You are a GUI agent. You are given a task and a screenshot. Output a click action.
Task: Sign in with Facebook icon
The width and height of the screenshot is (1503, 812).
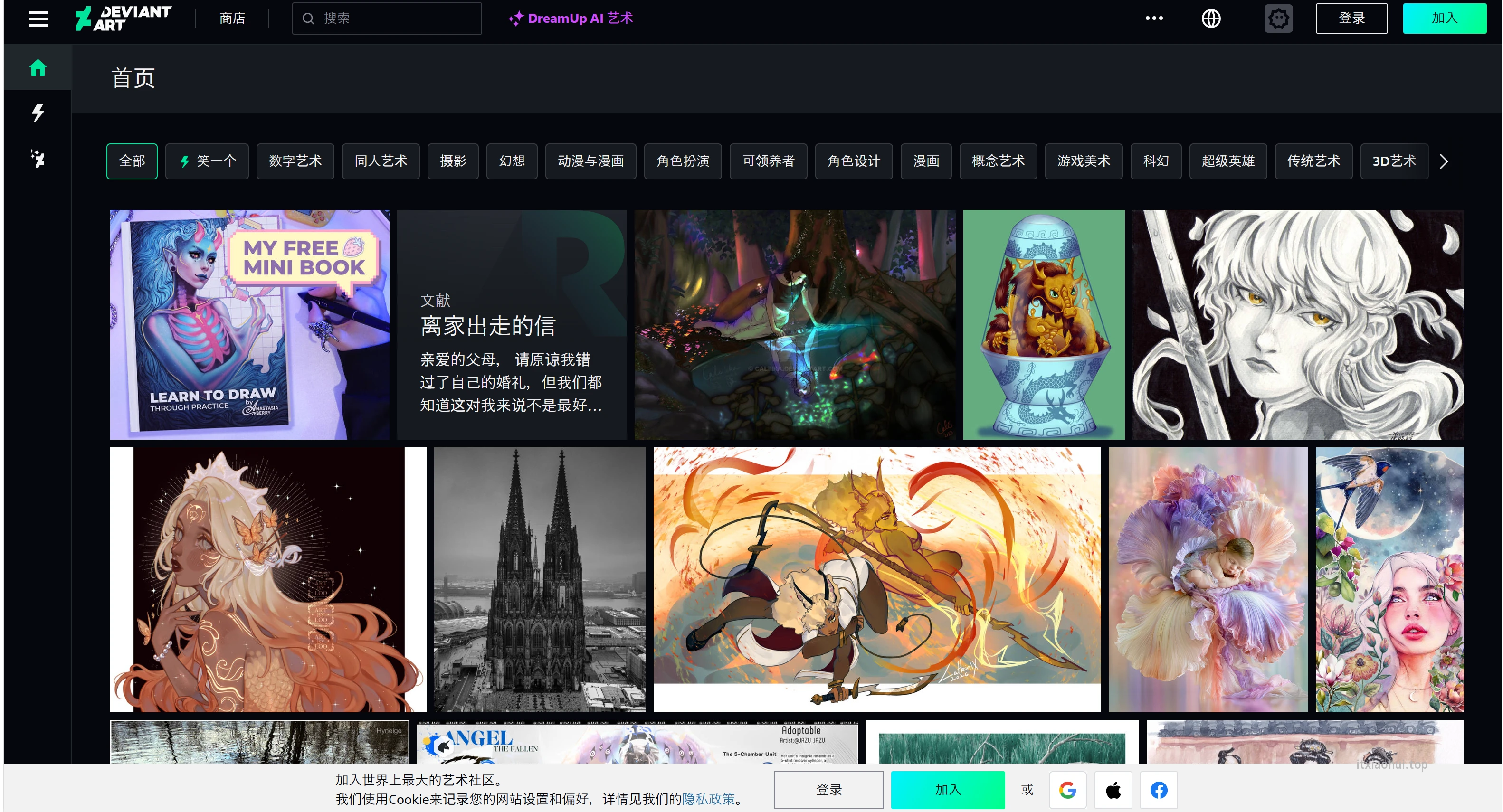[1159, 790]
